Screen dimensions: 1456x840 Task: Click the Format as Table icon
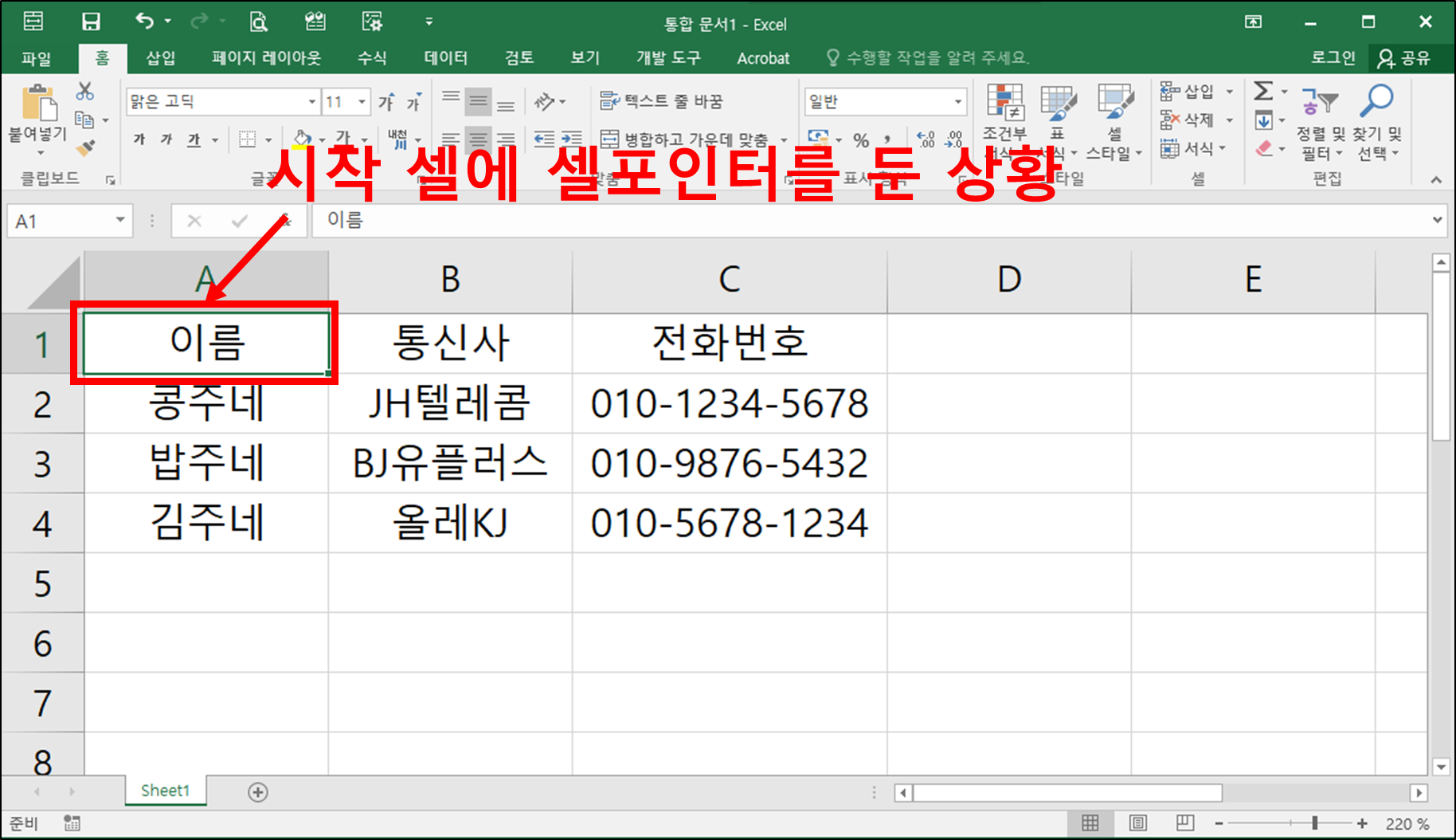[x=1059, y=102]
